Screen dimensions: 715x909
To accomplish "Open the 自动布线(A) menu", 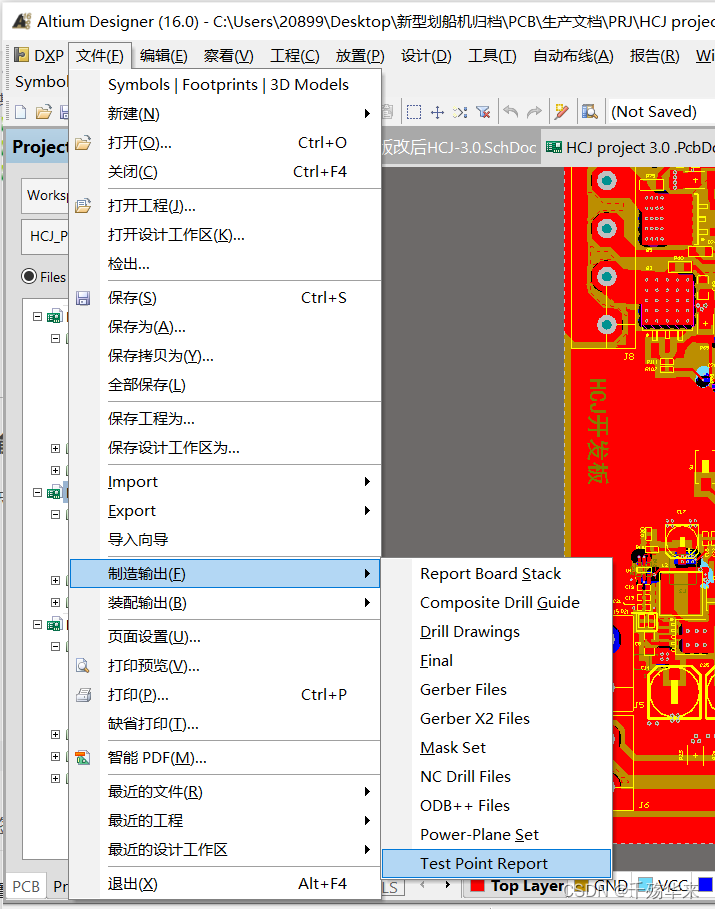I will click(573, 56).
